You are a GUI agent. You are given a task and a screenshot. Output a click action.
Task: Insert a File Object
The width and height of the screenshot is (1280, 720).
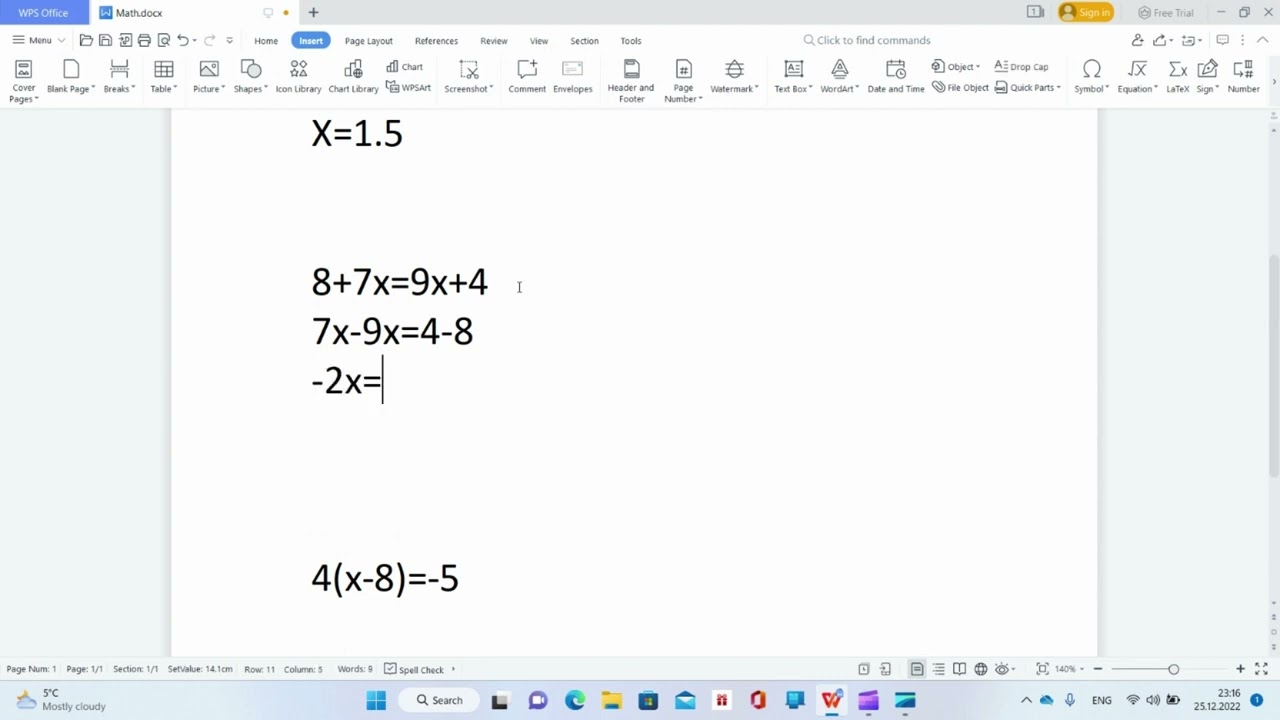tap(960, 88)
